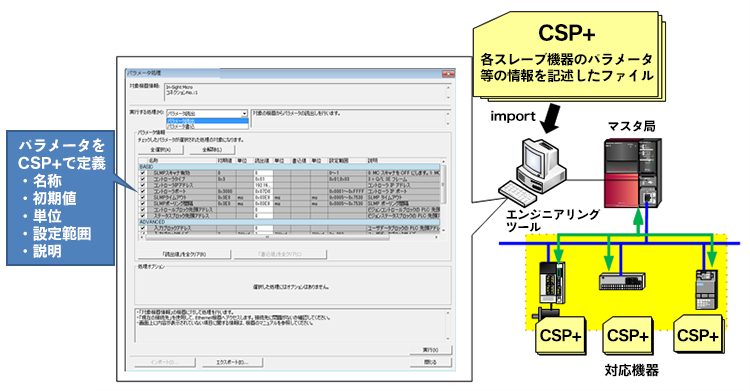The width and height of the screenshot is (750, 391).
Task: Click 0x0001~0xFFFF range for コントローラポート
Action: point(346,191)
